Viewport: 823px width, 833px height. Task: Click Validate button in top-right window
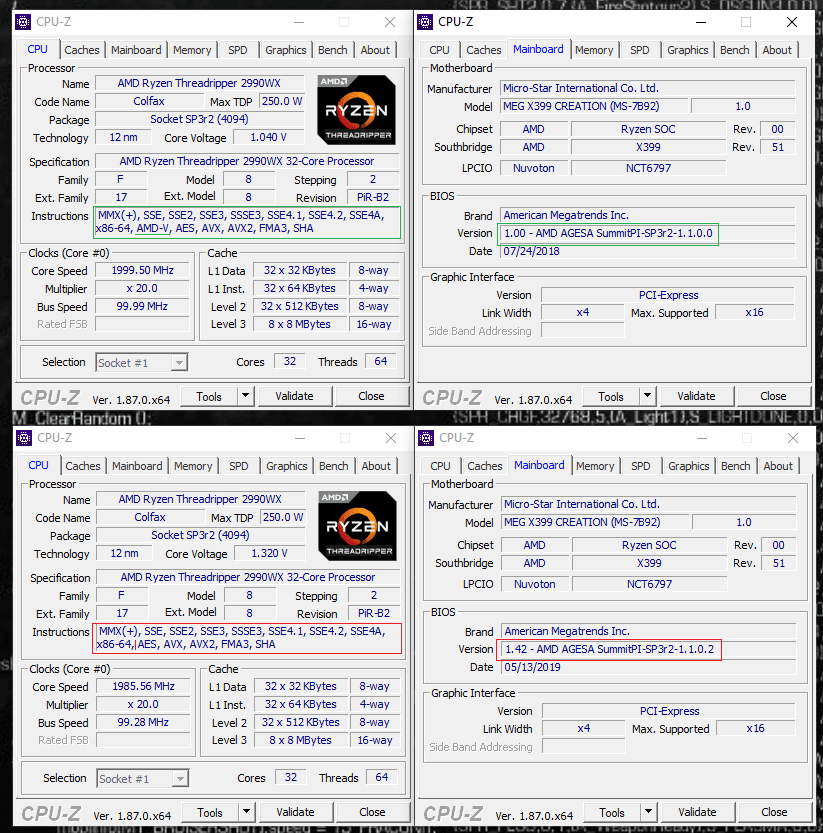696,396
